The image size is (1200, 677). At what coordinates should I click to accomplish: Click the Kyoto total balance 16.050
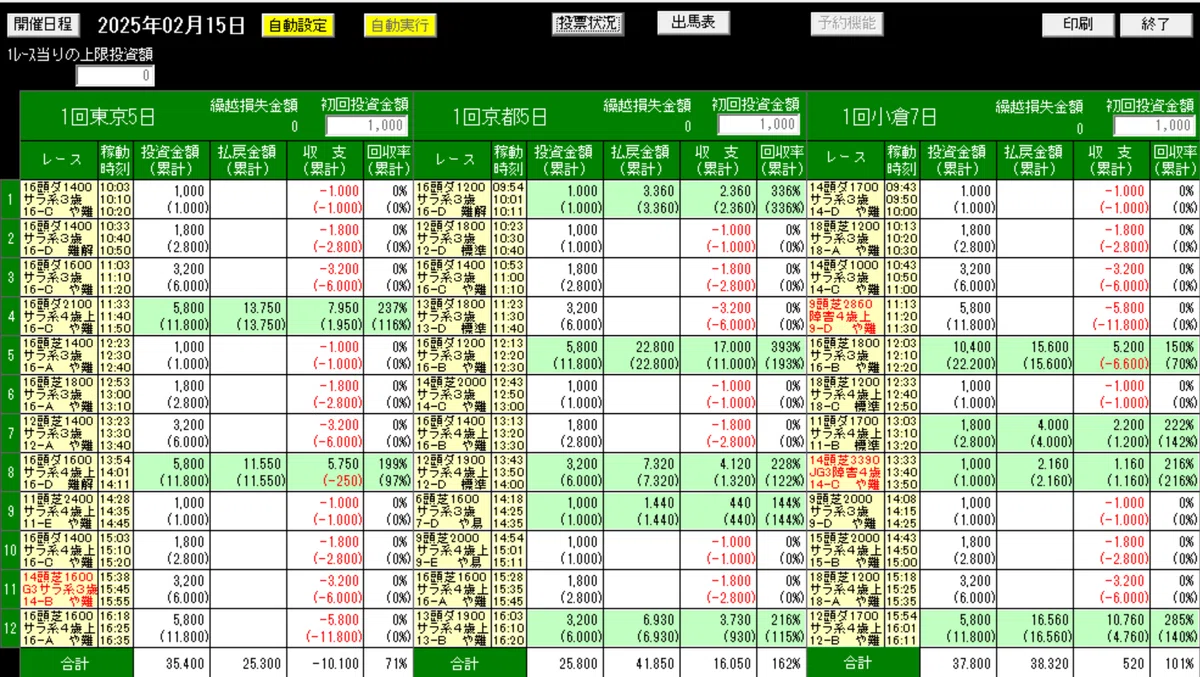point(730,663)
